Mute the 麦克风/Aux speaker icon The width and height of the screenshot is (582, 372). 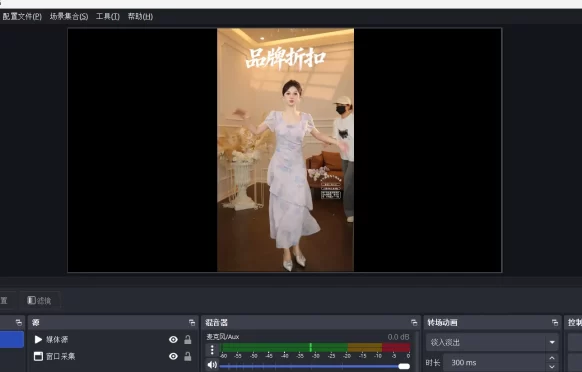click(x=212, y=365)
